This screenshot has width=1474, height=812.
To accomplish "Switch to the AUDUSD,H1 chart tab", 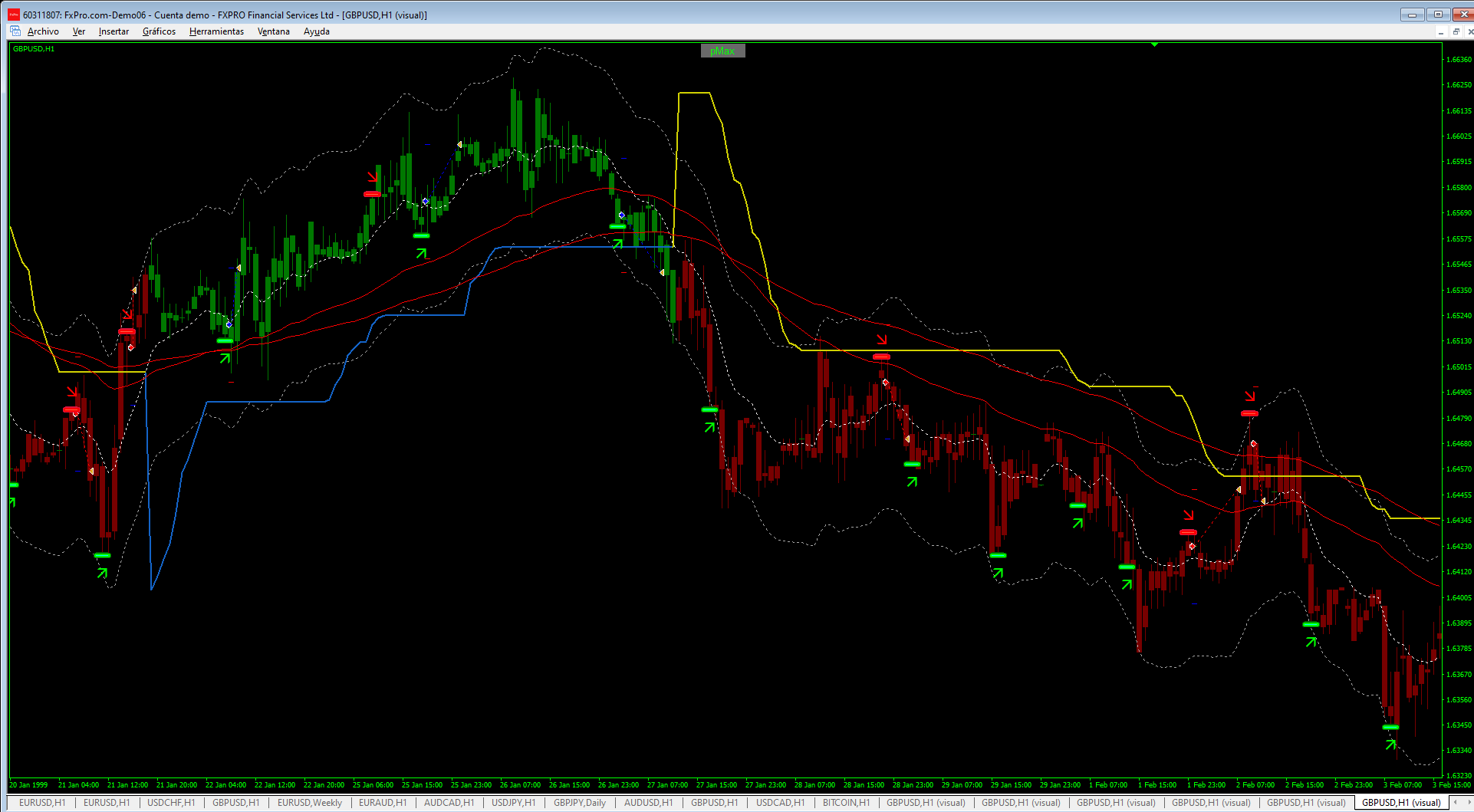I will [x=648, y=803].
